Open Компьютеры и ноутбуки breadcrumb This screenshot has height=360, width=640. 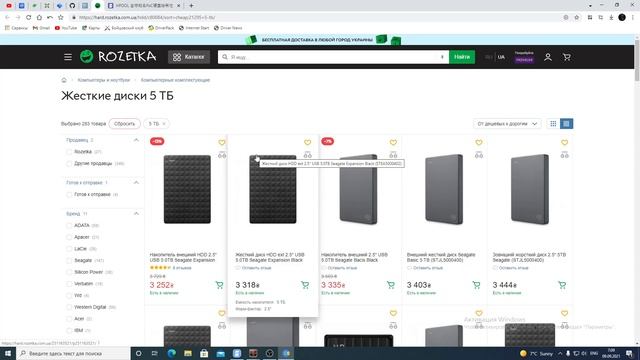coord(104,80)
